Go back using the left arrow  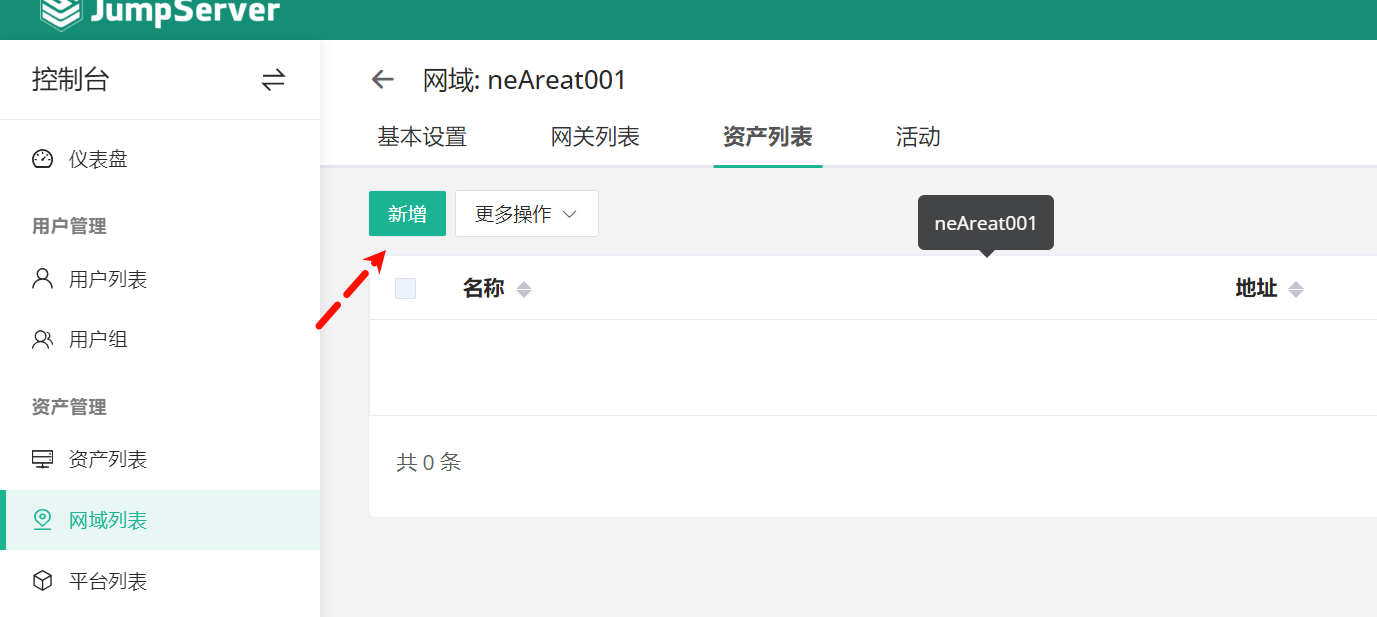(x=383, y=80)
